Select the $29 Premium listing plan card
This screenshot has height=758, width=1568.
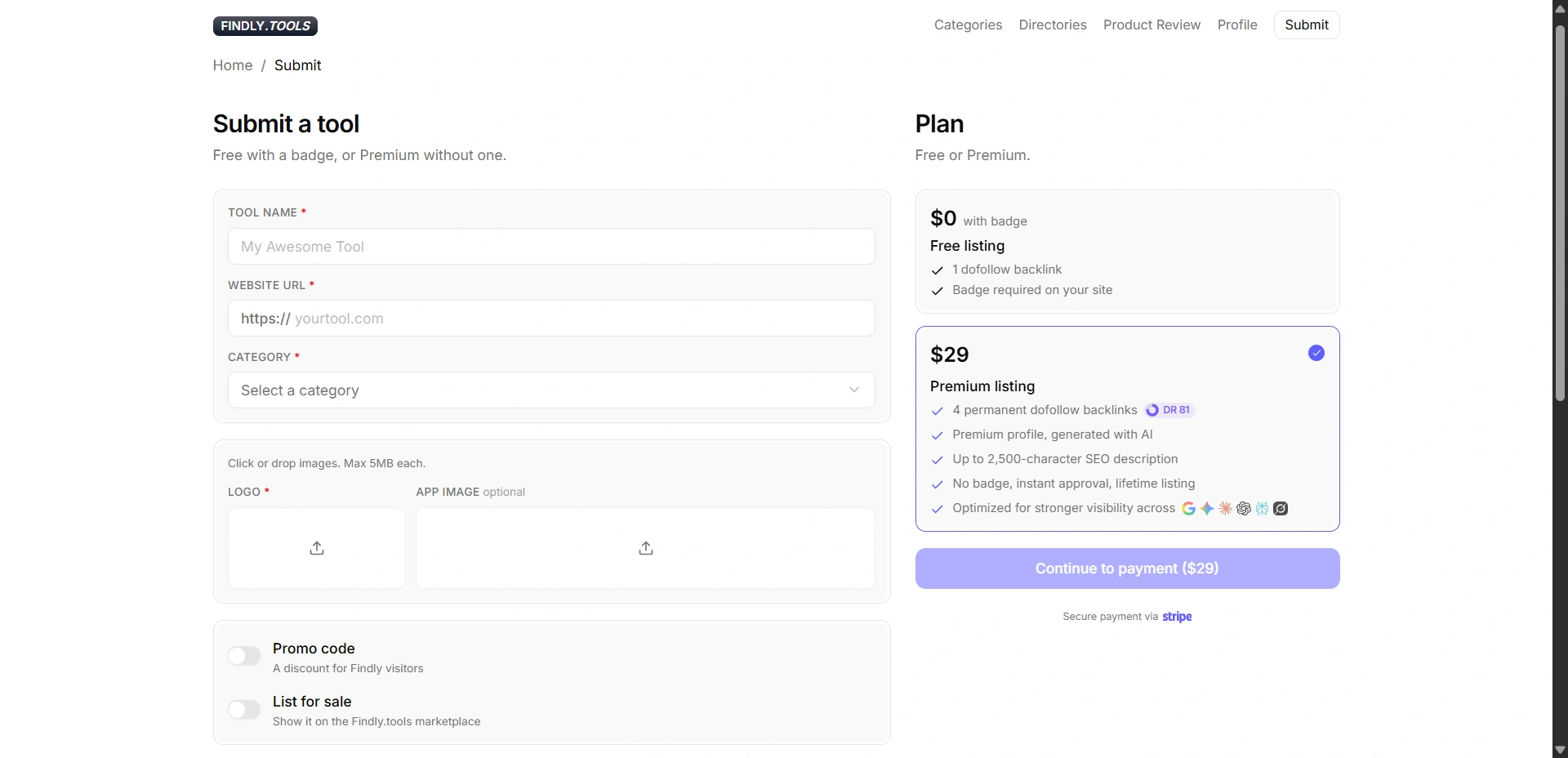(x=1127, y=429)
